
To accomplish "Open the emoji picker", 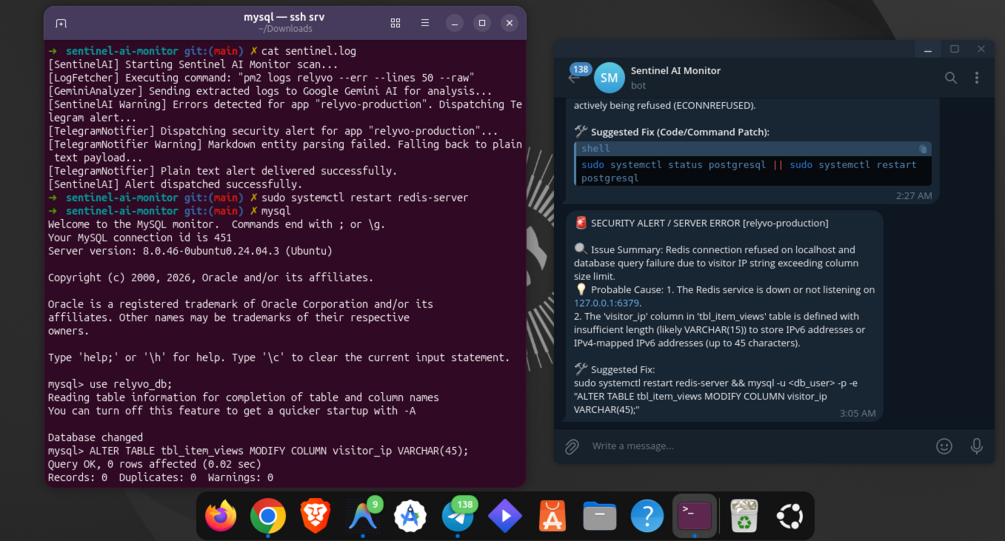I will tap(944, 446).
